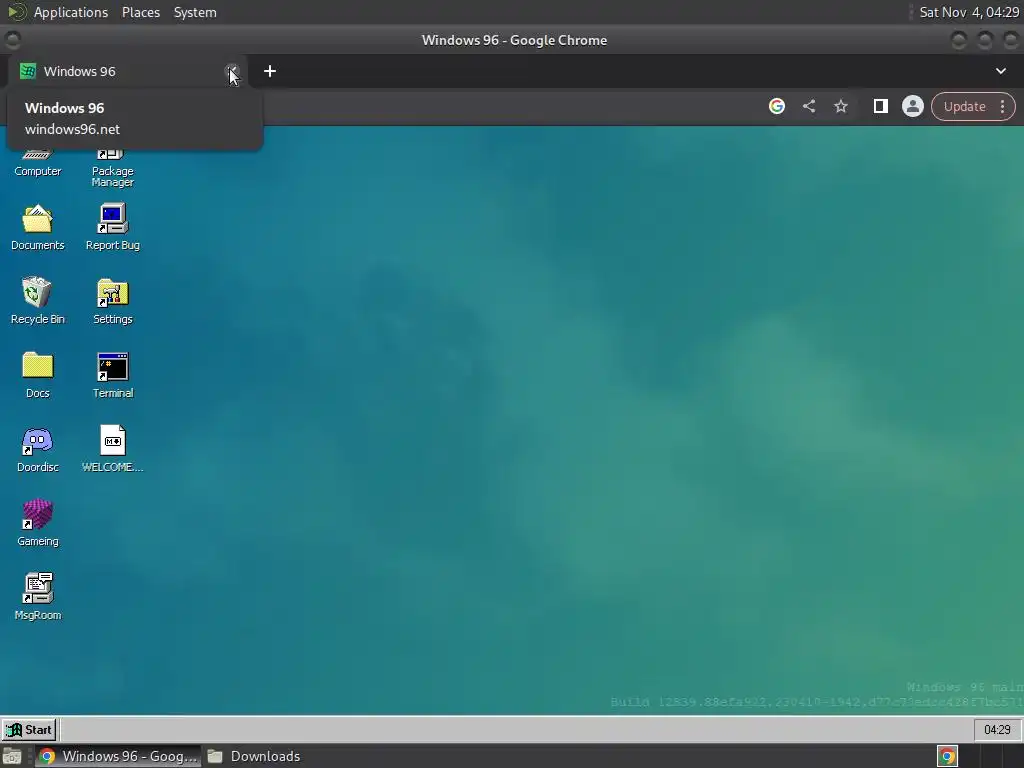Open the MsgRoom shortcut
Image resolution: width=1024 pixels, height=768 pixels.
37,597
